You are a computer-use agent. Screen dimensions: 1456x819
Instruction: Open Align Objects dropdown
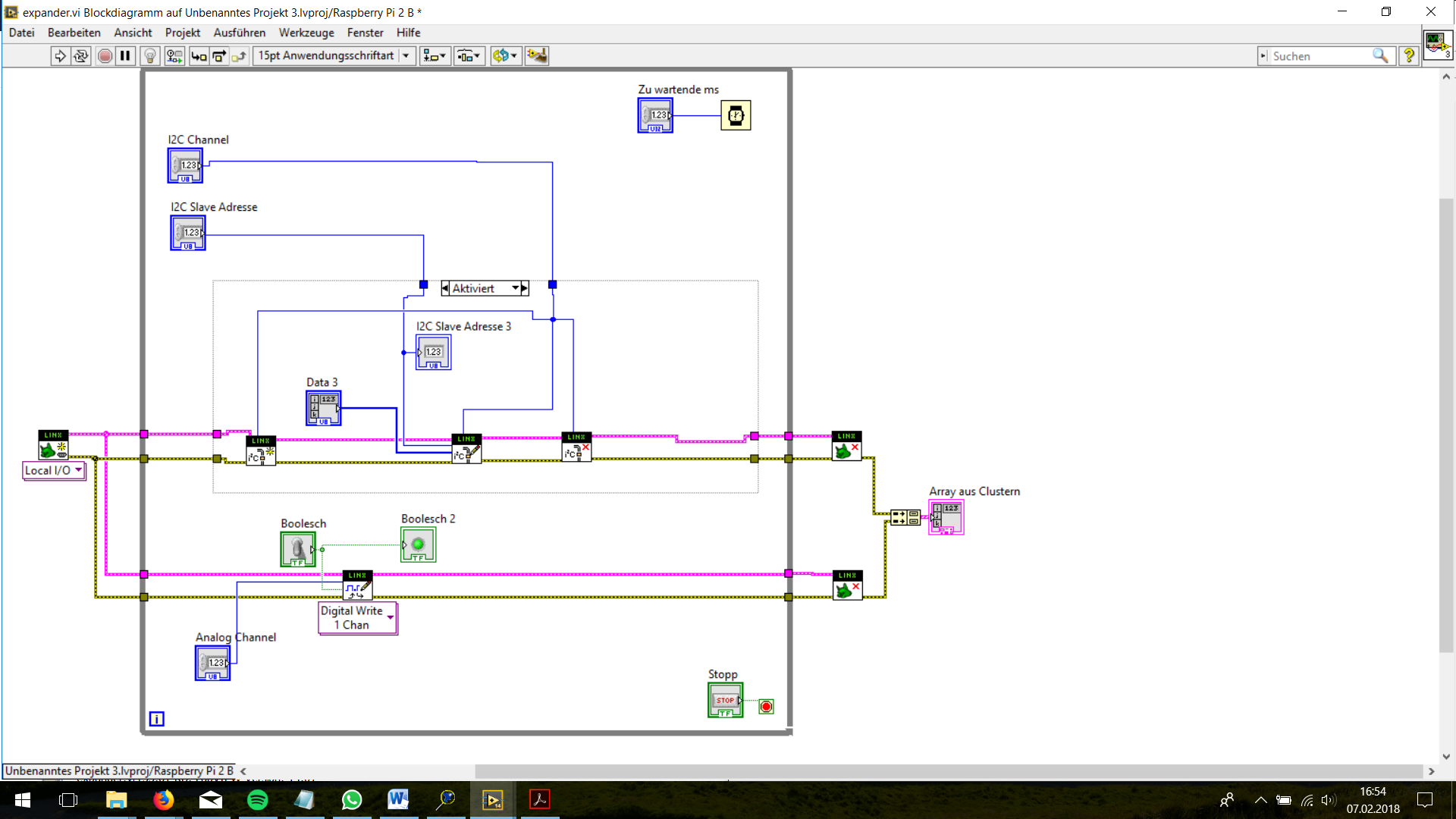(x=435, y=55)
